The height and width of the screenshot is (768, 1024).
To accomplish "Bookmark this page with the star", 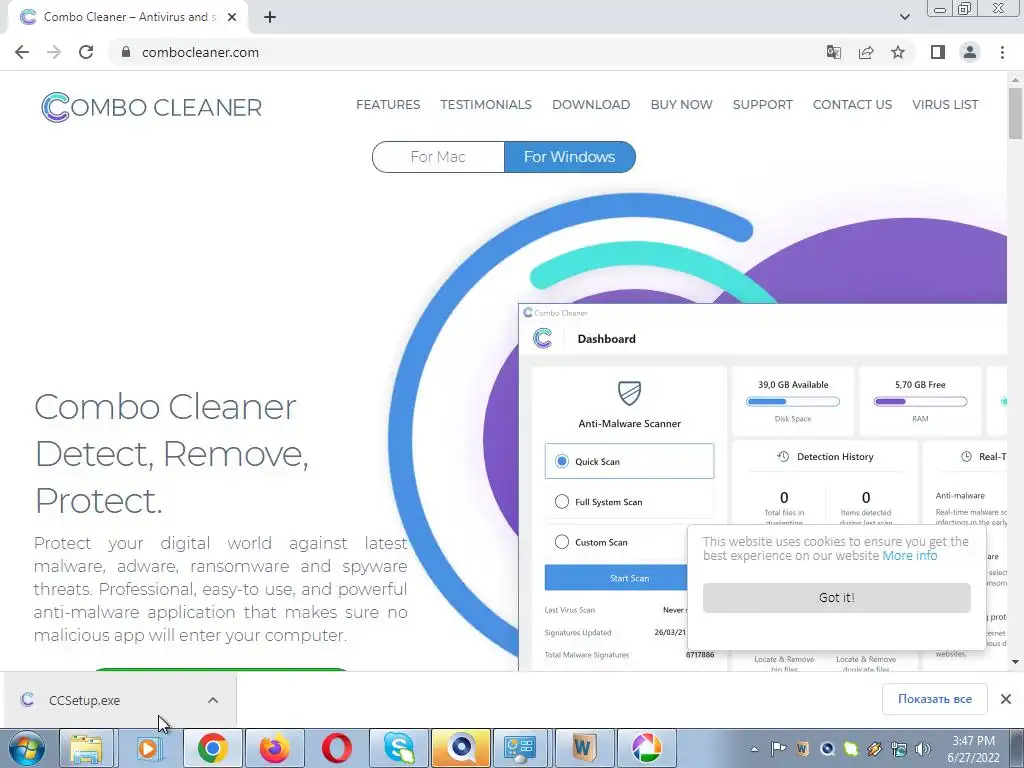I will click(x=898, y=52).
